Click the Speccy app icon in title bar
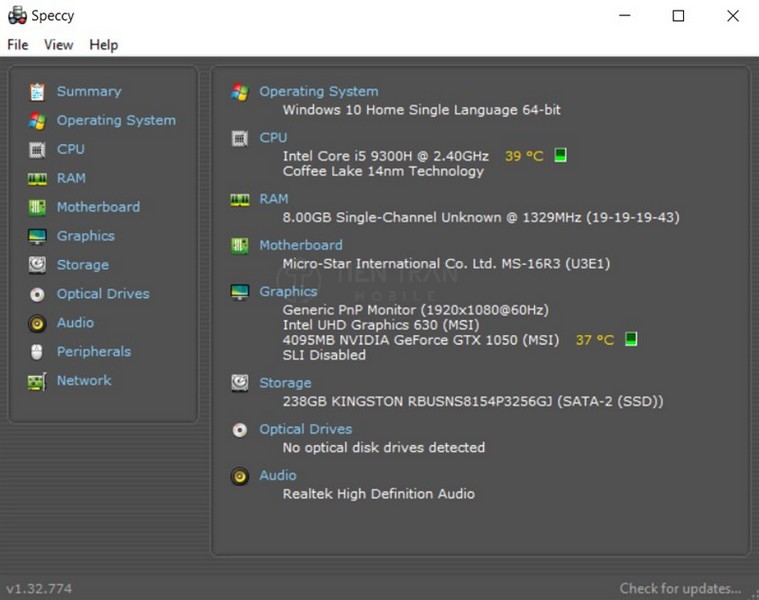This screenshot has width=759, height=600. click(x=17, y=15)
